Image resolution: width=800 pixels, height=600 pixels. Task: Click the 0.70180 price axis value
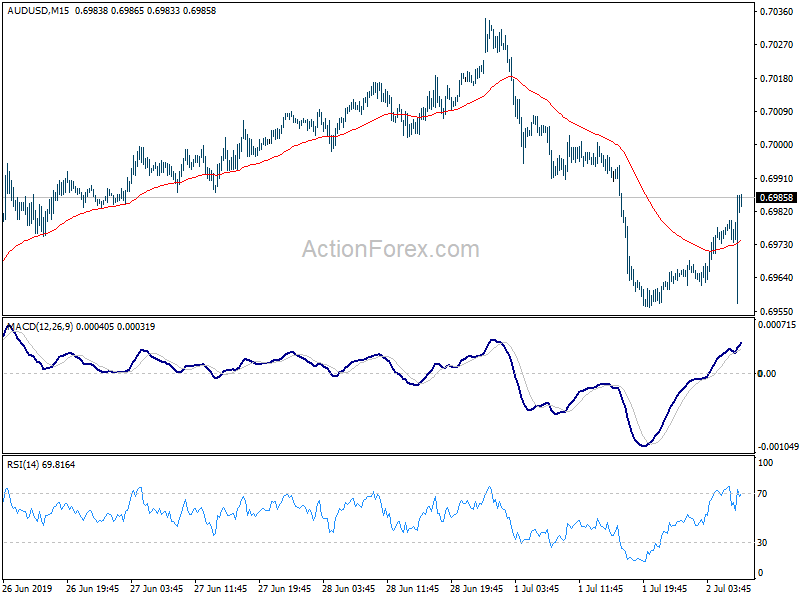(x=776, y=79)
